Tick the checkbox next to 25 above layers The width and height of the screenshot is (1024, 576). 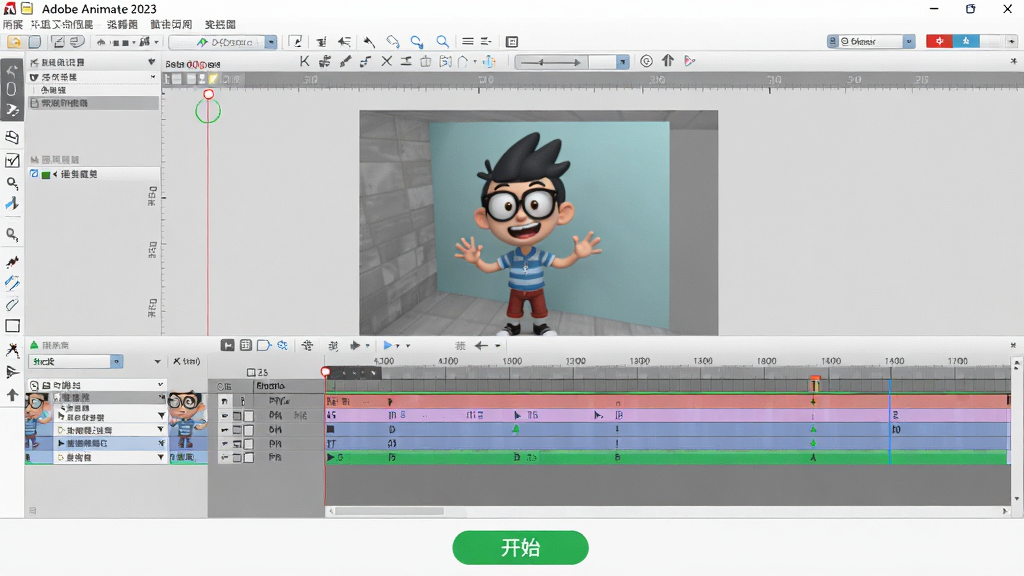(251, 372)
